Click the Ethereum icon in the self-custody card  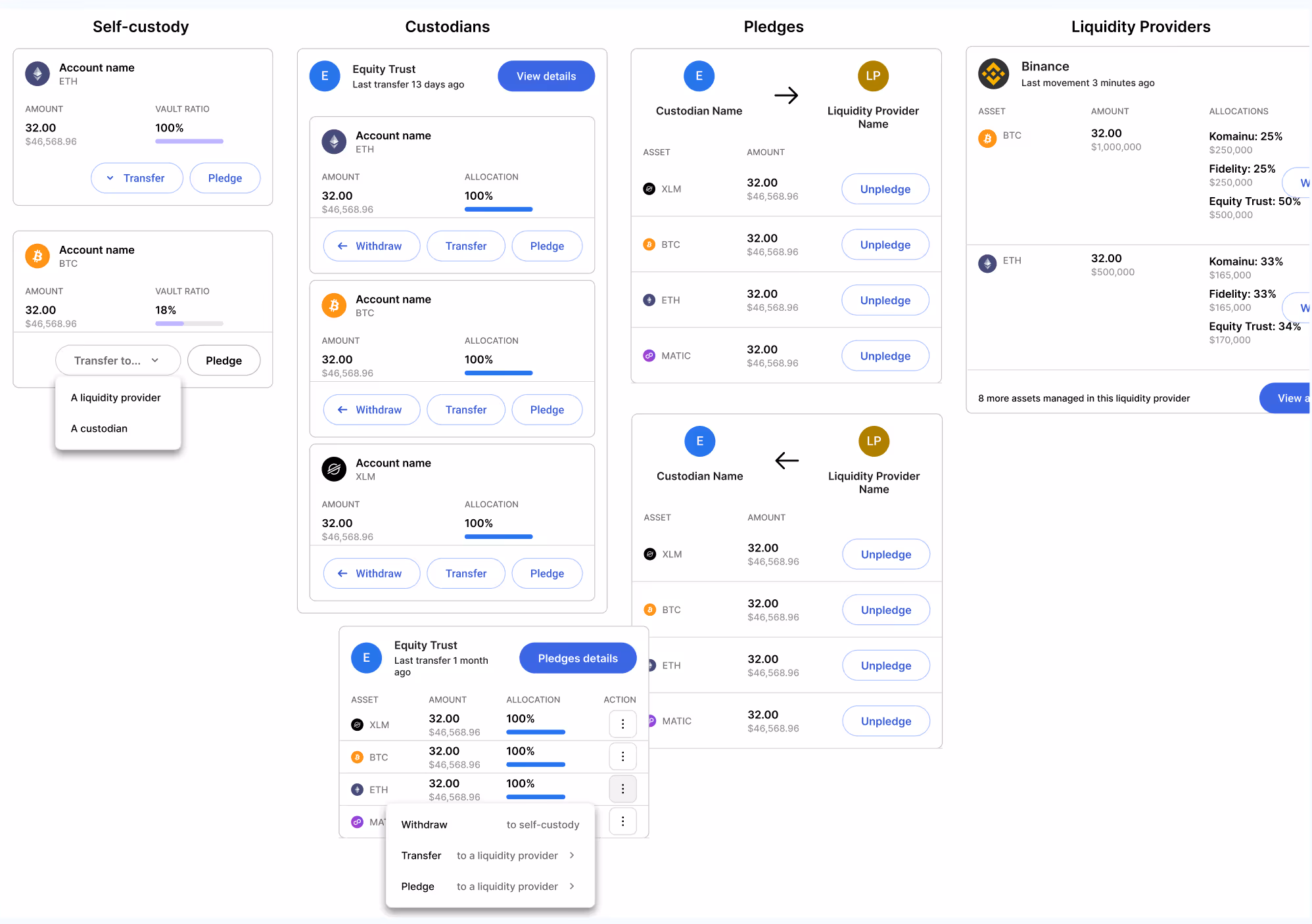coord(37,74)
